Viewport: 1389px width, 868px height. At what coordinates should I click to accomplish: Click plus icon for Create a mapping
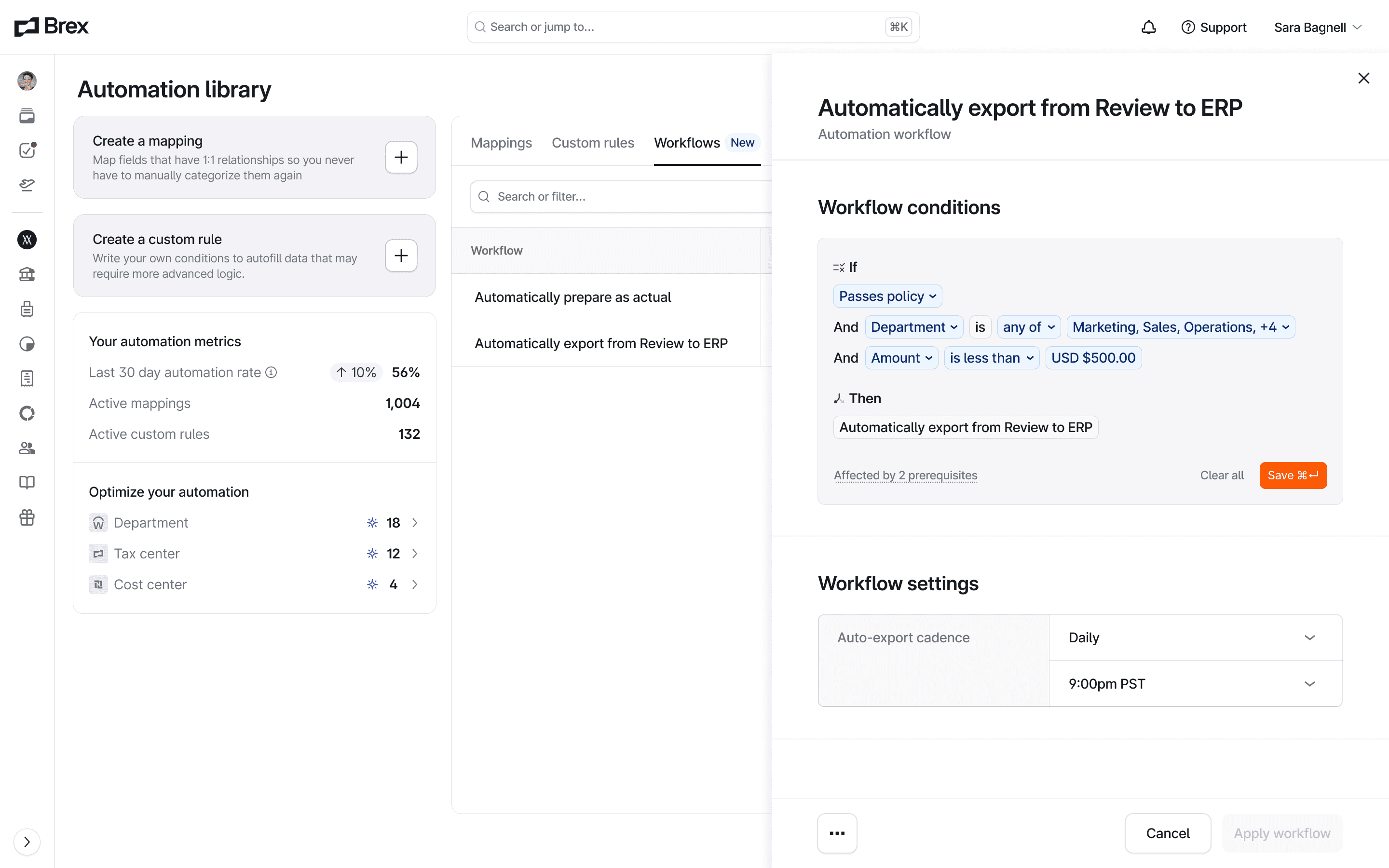(401, 157)
